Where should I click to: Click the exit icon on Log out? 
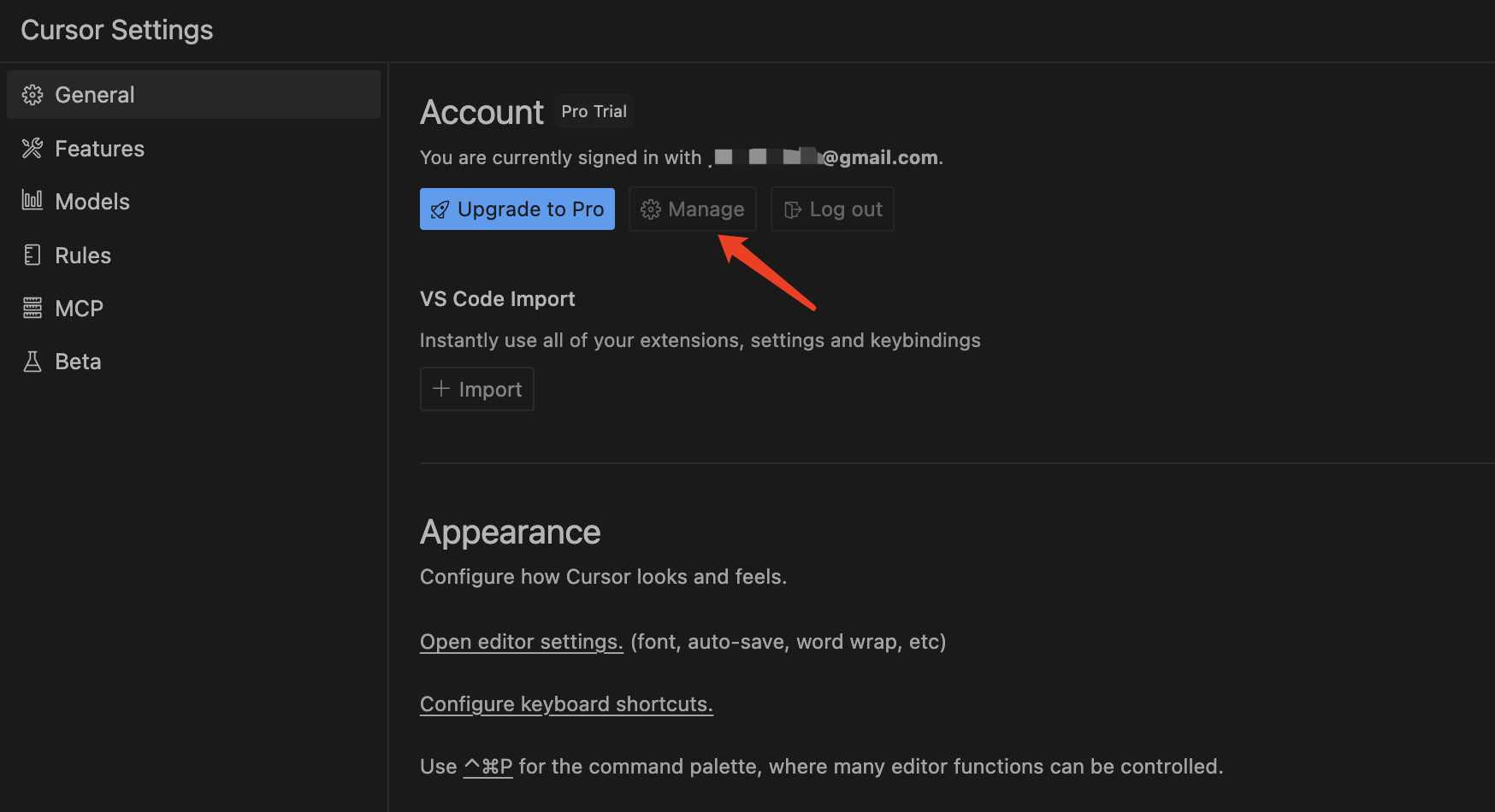[793, 209]
